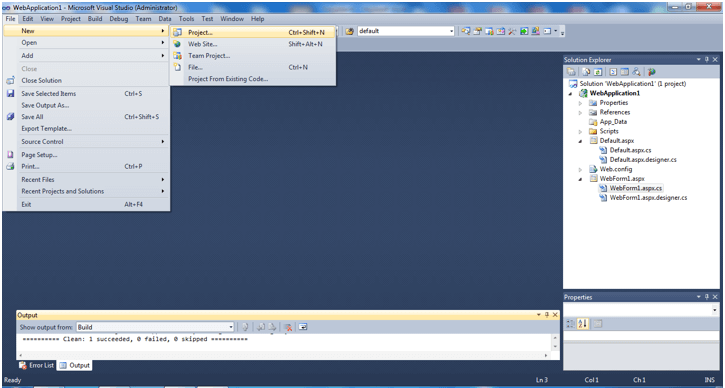Refresh the Solution Explorer tree
This screenshot has width=725, height=388.
598,72
